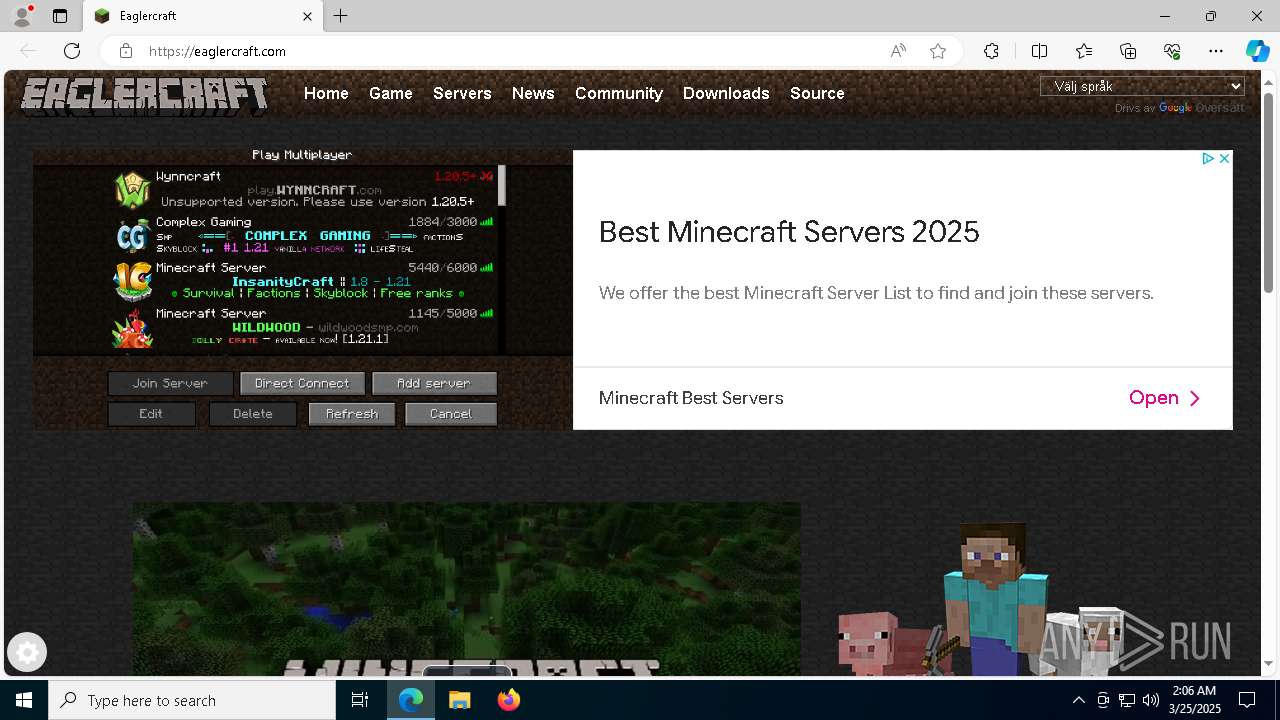This screenshot has width=1280, height=720.
Task: Open a new browser tab
Action: [x=341, y=16]
